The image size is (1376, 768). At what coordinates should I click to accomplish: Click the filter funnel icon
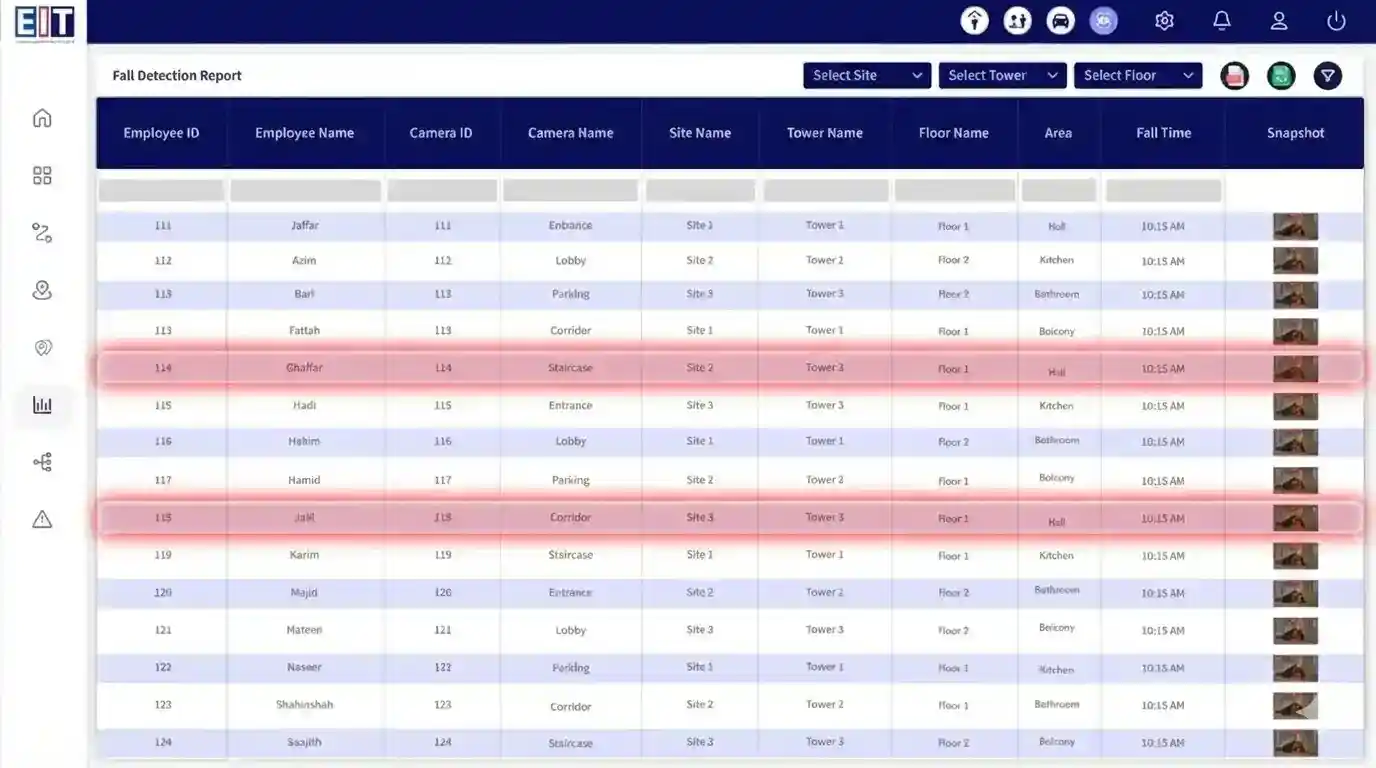(x=1328, y=76)
